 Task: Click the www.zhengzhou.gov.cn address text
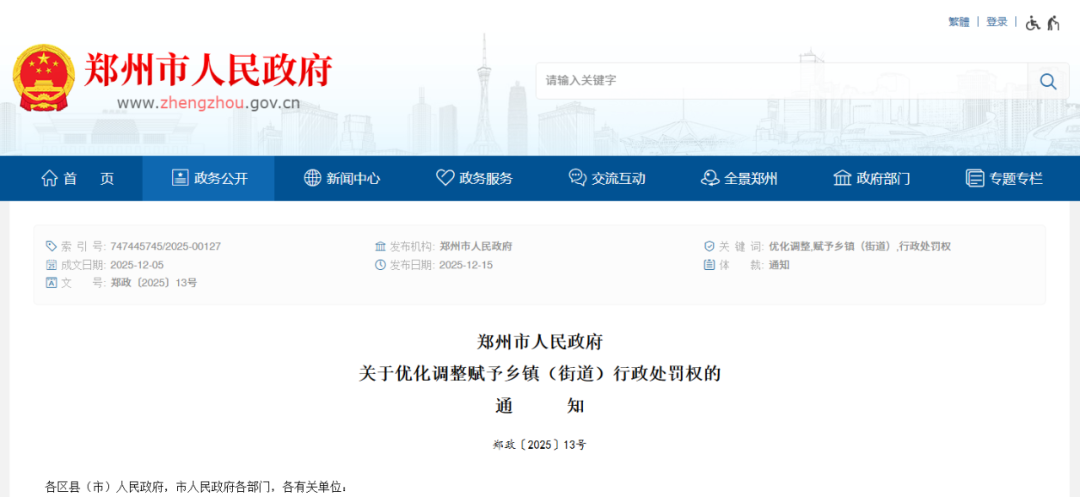tap(208, 104)
